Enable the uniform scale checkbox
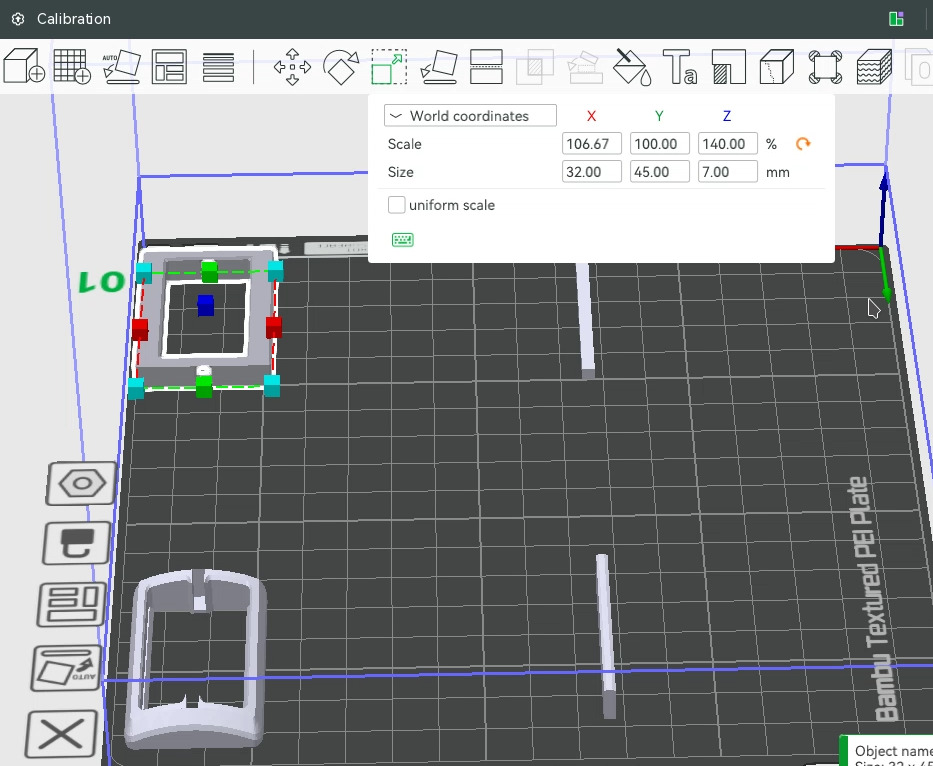Image resolution: width=933 pixels, height=766 pixels. coord(397,205)
